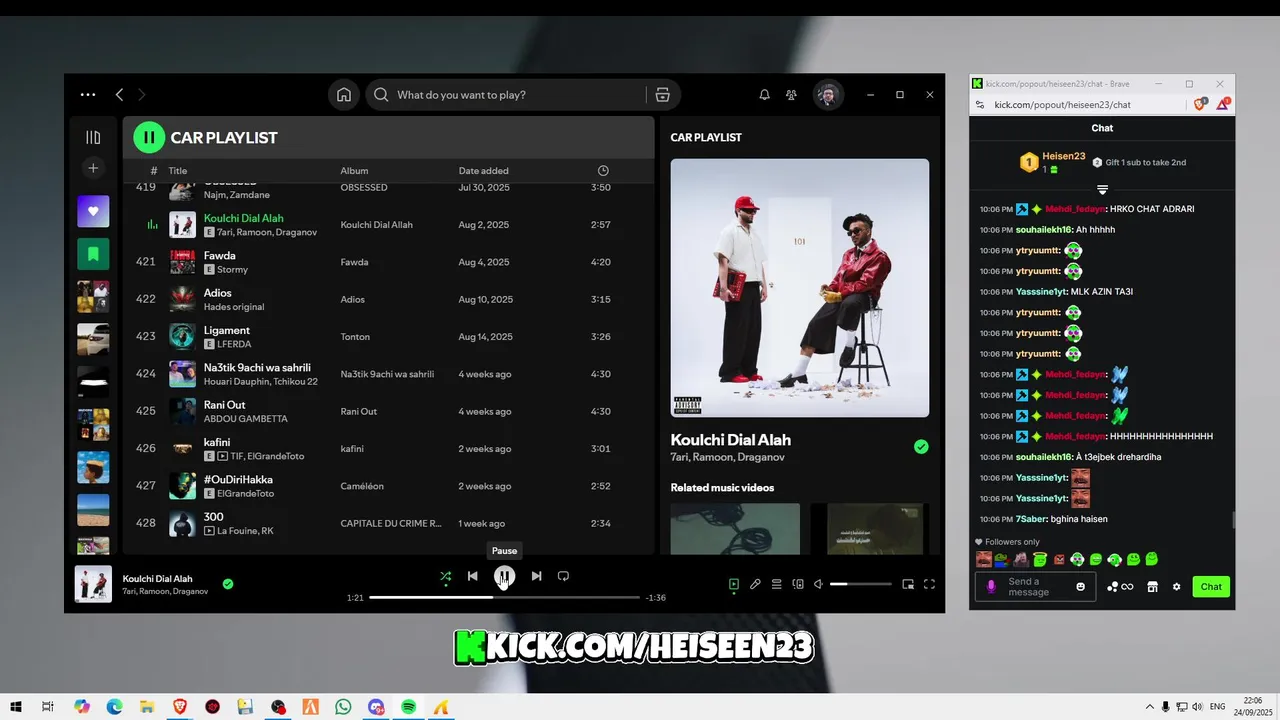Go back in Spotify navigation

pyautogui.click(x=119, y=95)
